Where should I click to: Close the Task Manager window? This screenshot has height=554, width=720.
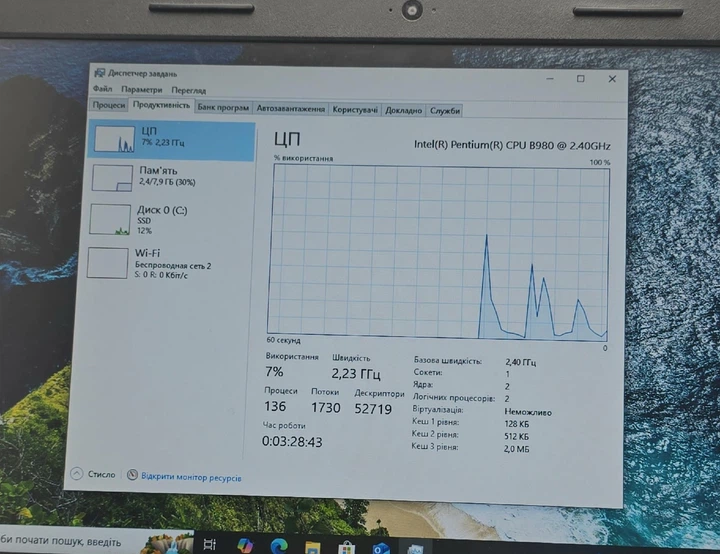612,79
